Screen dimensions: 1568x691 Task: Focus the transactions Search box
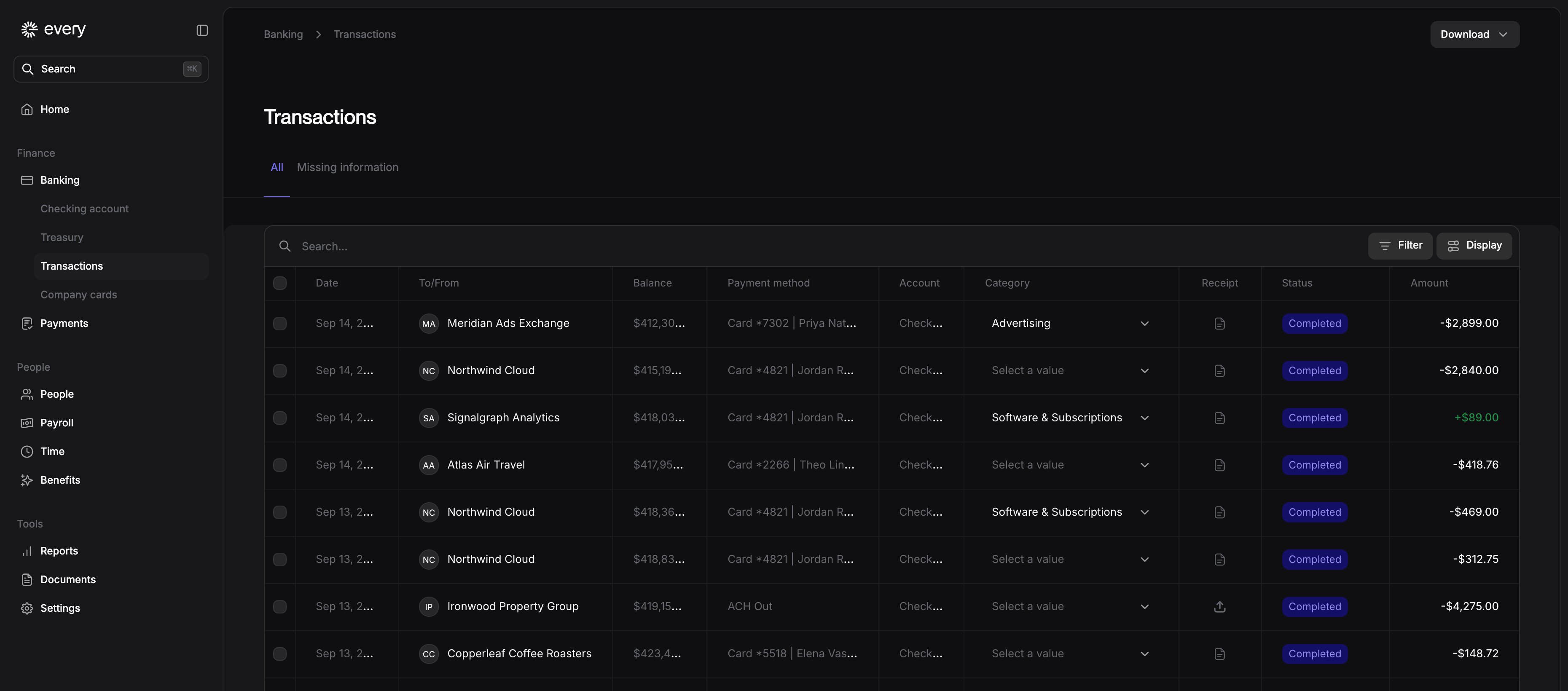816,246
